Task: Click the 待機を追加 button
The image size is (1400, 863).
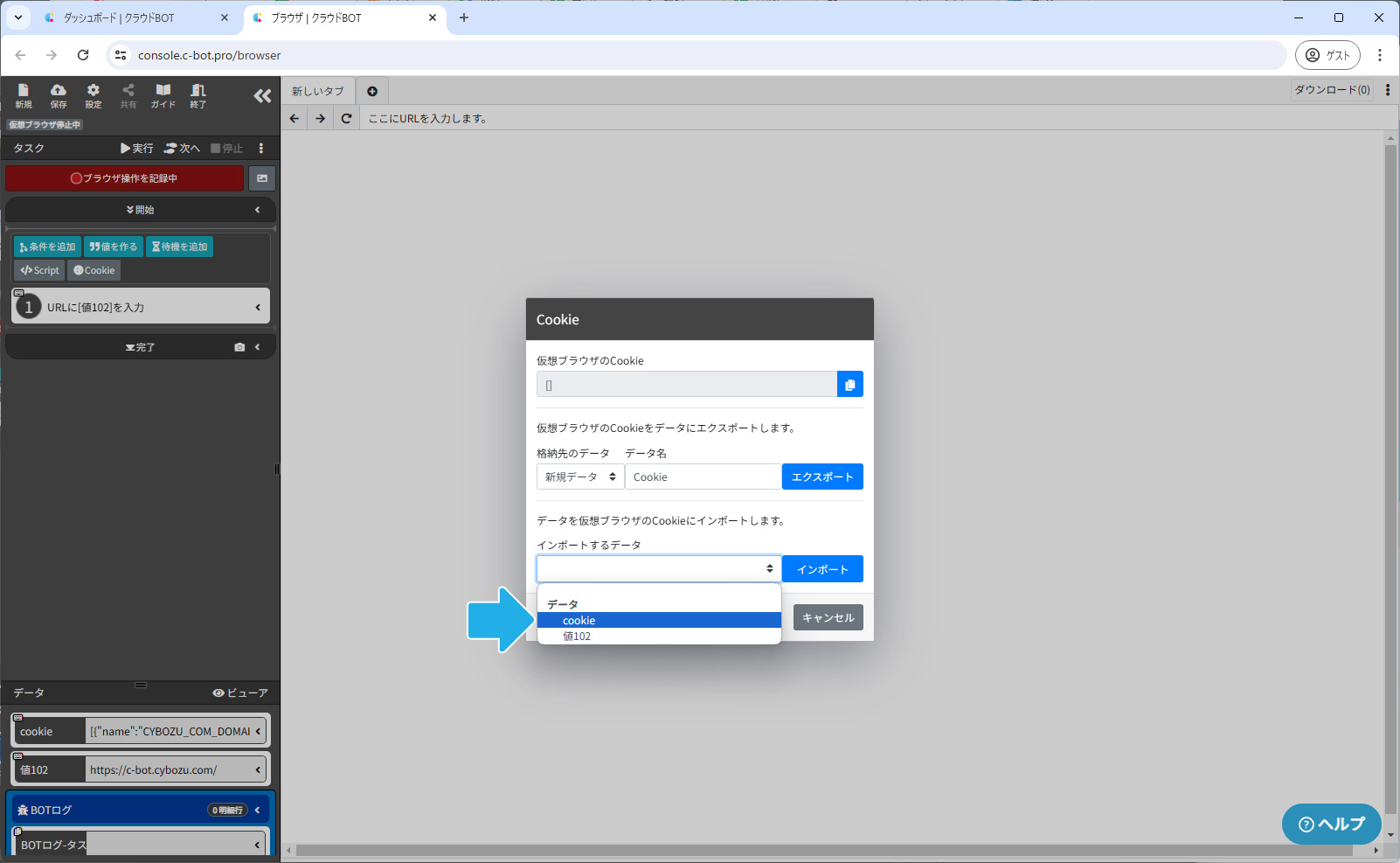Action: [x=180, y=247]
